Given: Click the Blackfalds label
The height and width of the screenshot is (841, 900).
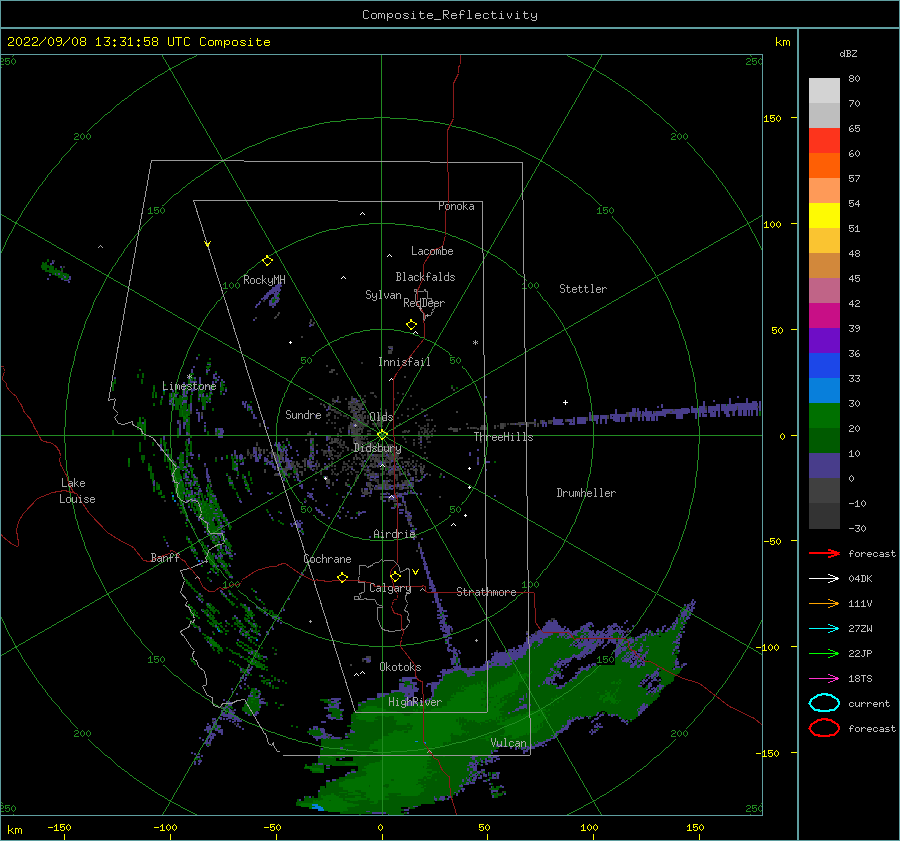Looking at the screenshot, I should coord(425,277).
